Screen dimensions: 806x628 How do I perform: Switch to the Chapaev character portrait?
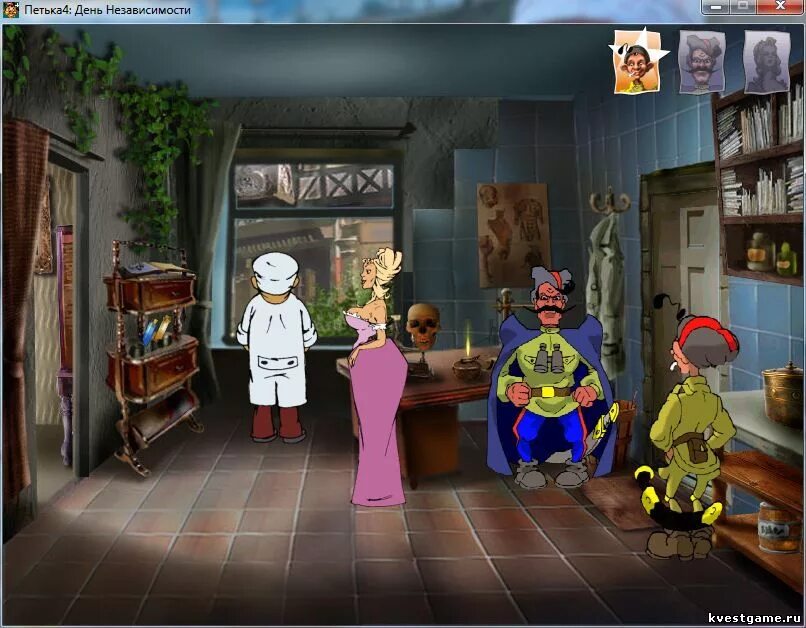[x=702, y=62]
